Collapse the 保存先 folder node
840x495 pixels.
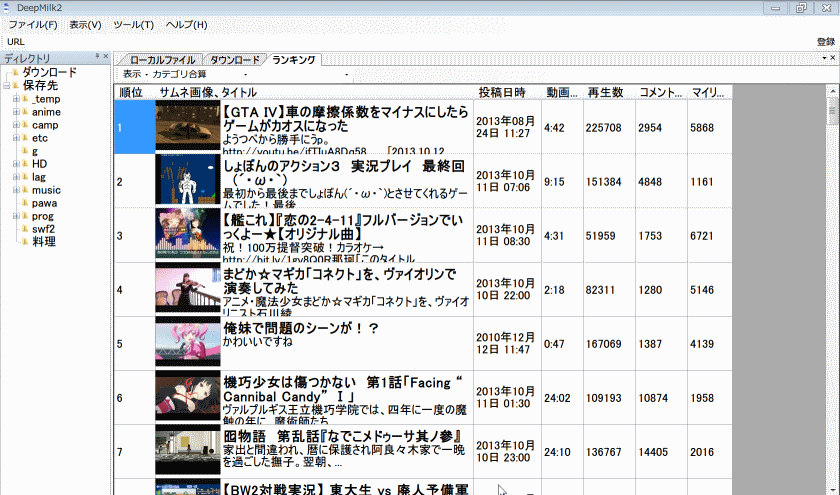click(6, 85)
